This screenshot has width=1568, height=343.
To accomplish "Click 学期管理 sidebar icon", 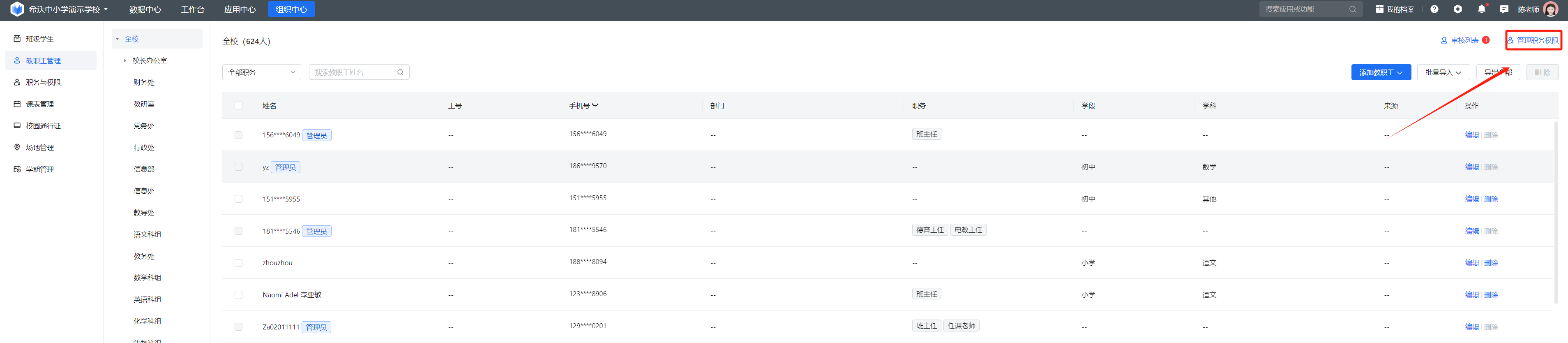I will (x=17, y=169).
